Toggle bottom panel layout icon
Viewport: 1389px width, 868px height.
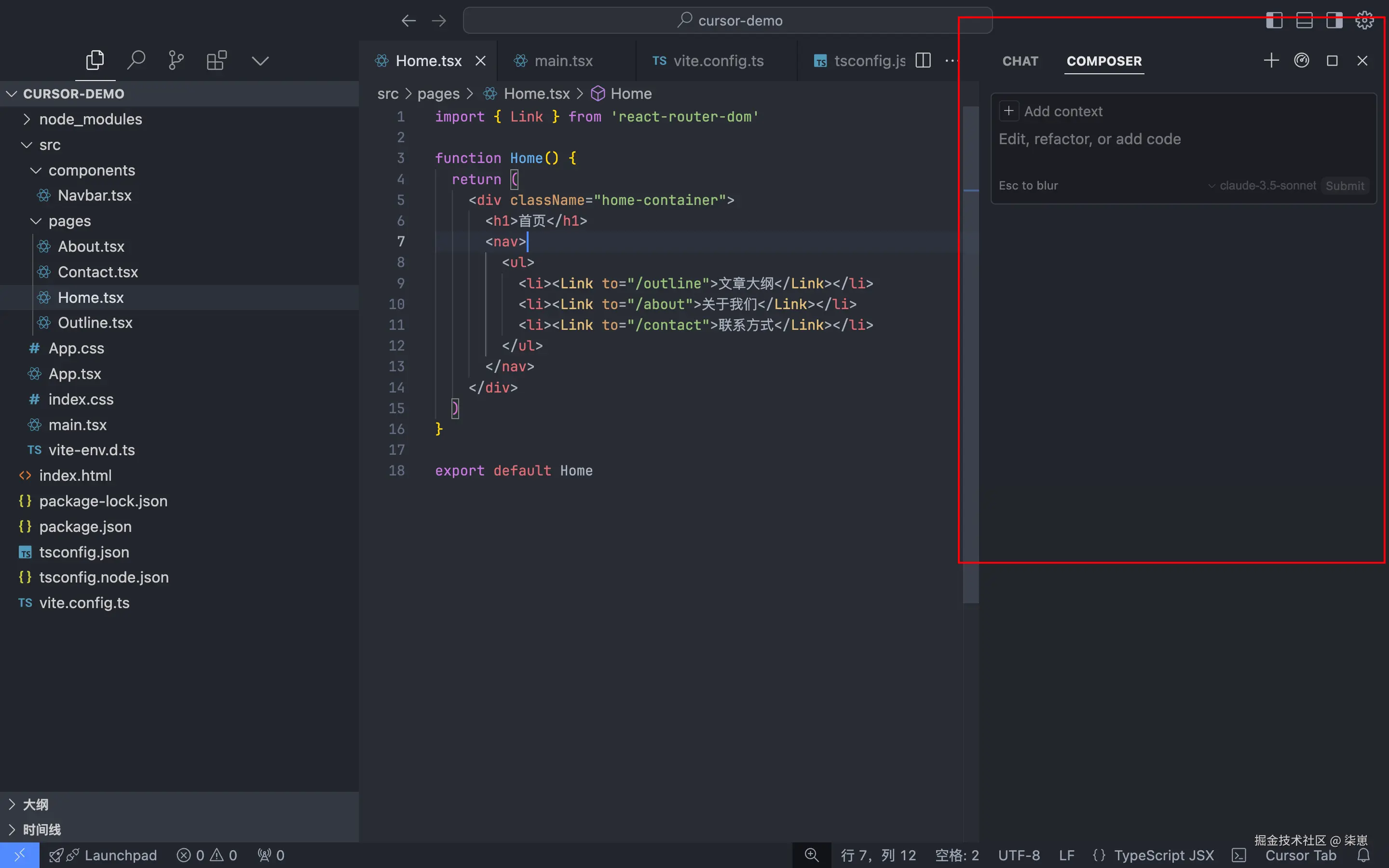[1304, 21]
